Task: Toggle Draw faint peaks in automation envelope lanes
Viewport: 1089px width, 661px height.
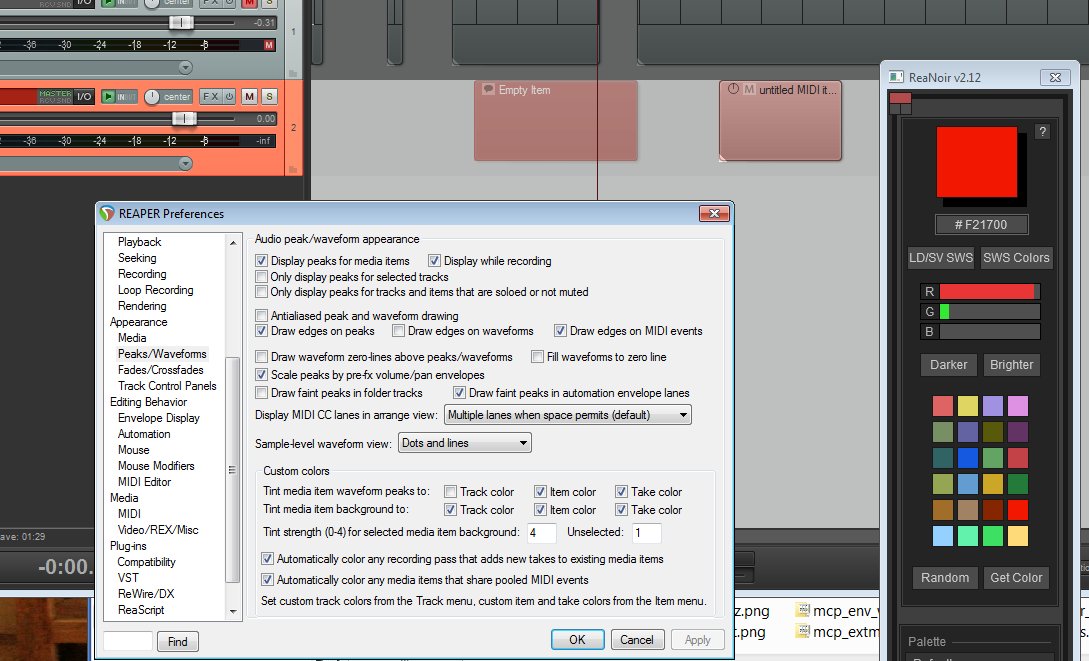Action: 459,393
